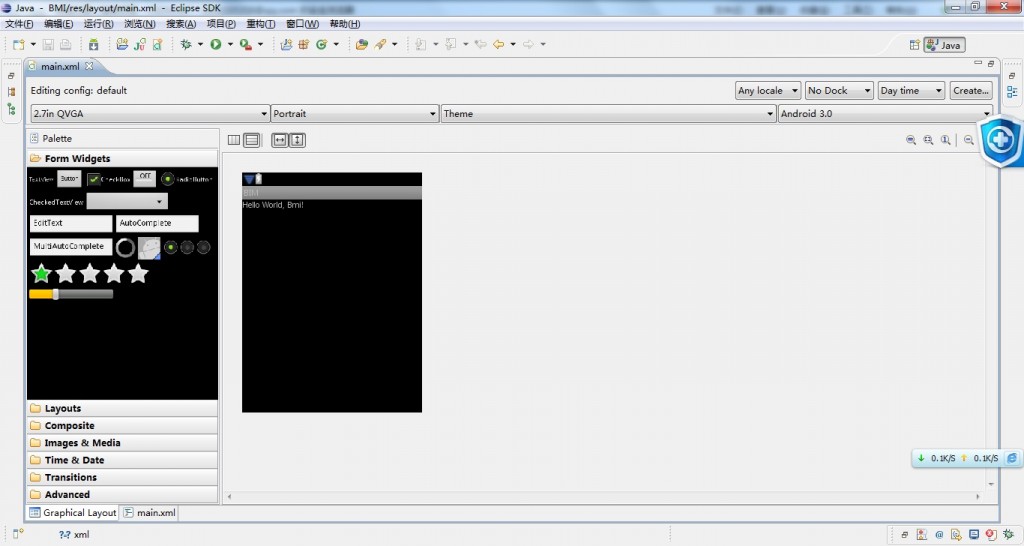1024x546 pixels.
Task: Click the New Java package icon
Action: click(304, 44)
